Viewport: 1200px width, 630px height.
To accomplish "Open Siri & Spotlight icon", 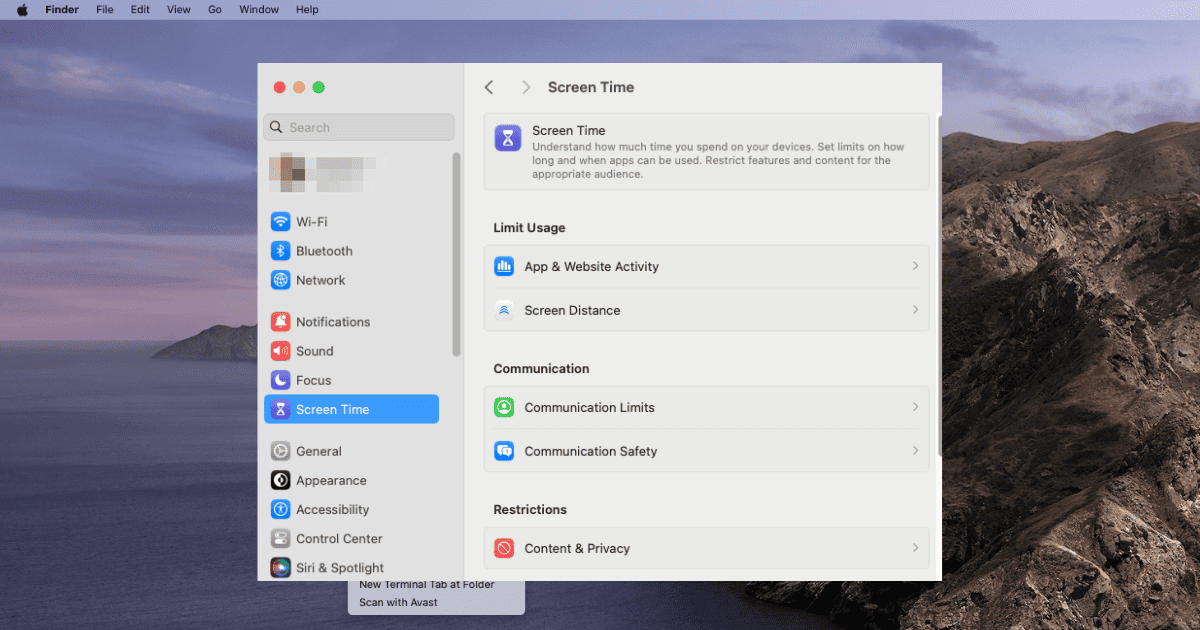I will point(280,568).
